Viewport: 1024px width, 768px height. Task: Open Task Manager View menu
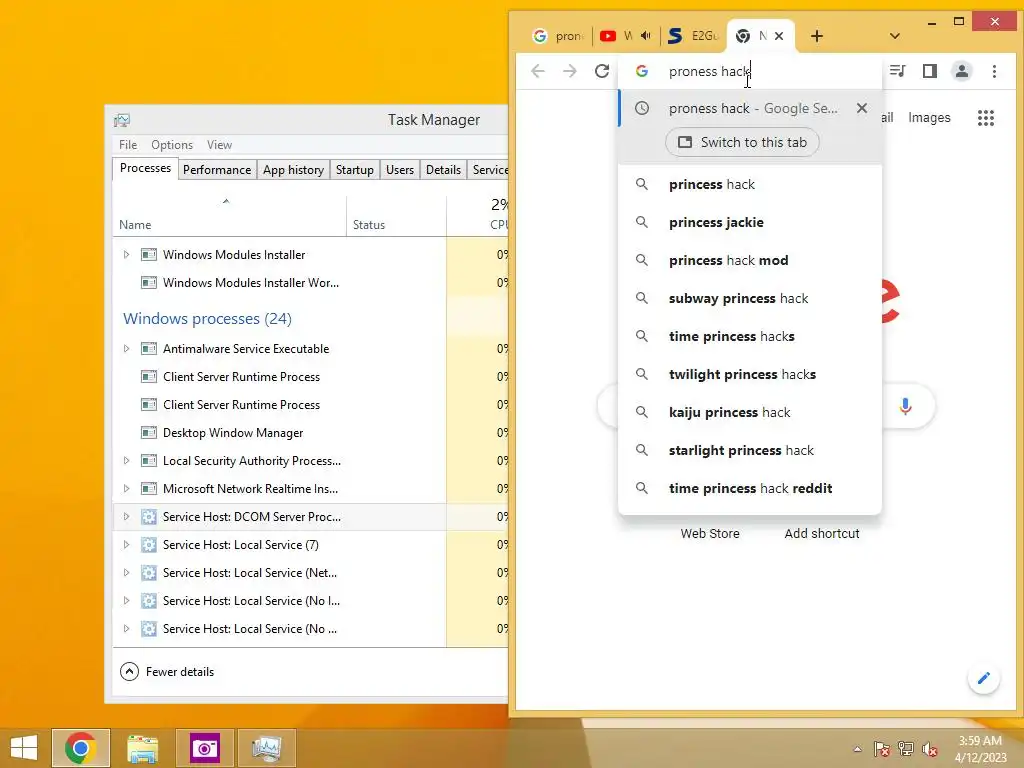point(219,144)
